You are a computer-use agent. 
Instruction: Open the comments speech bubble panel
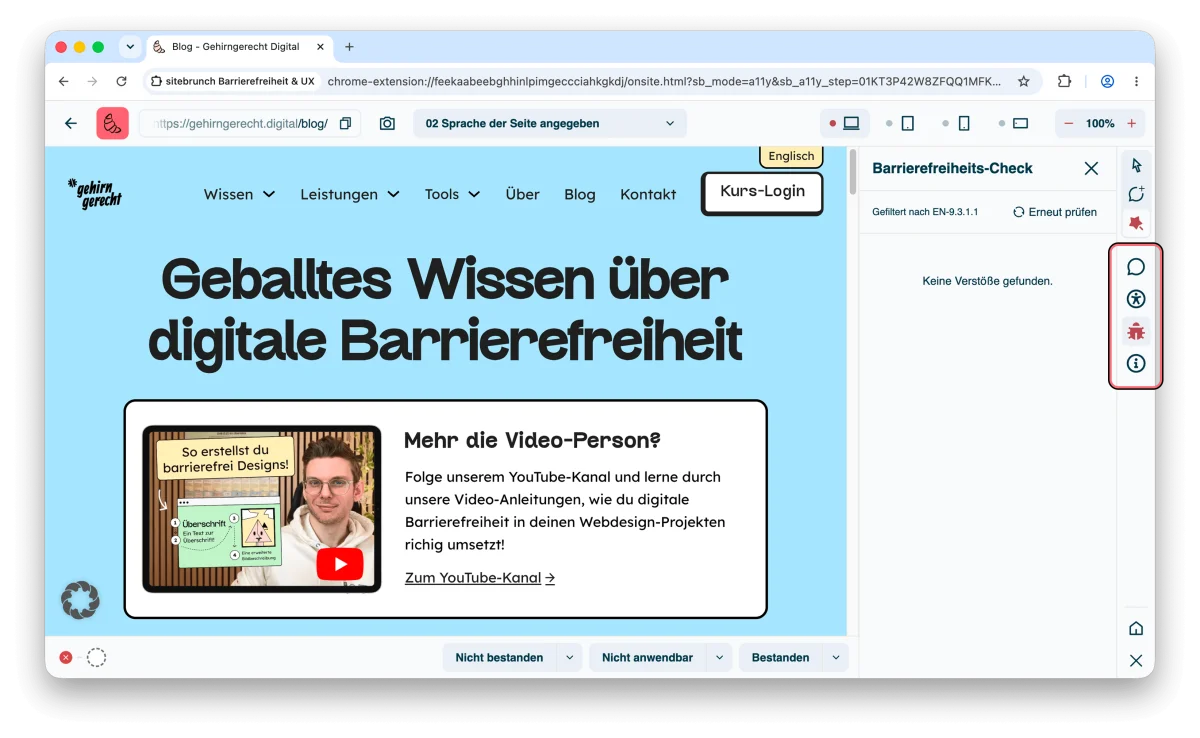click(x=1136, y=267)
